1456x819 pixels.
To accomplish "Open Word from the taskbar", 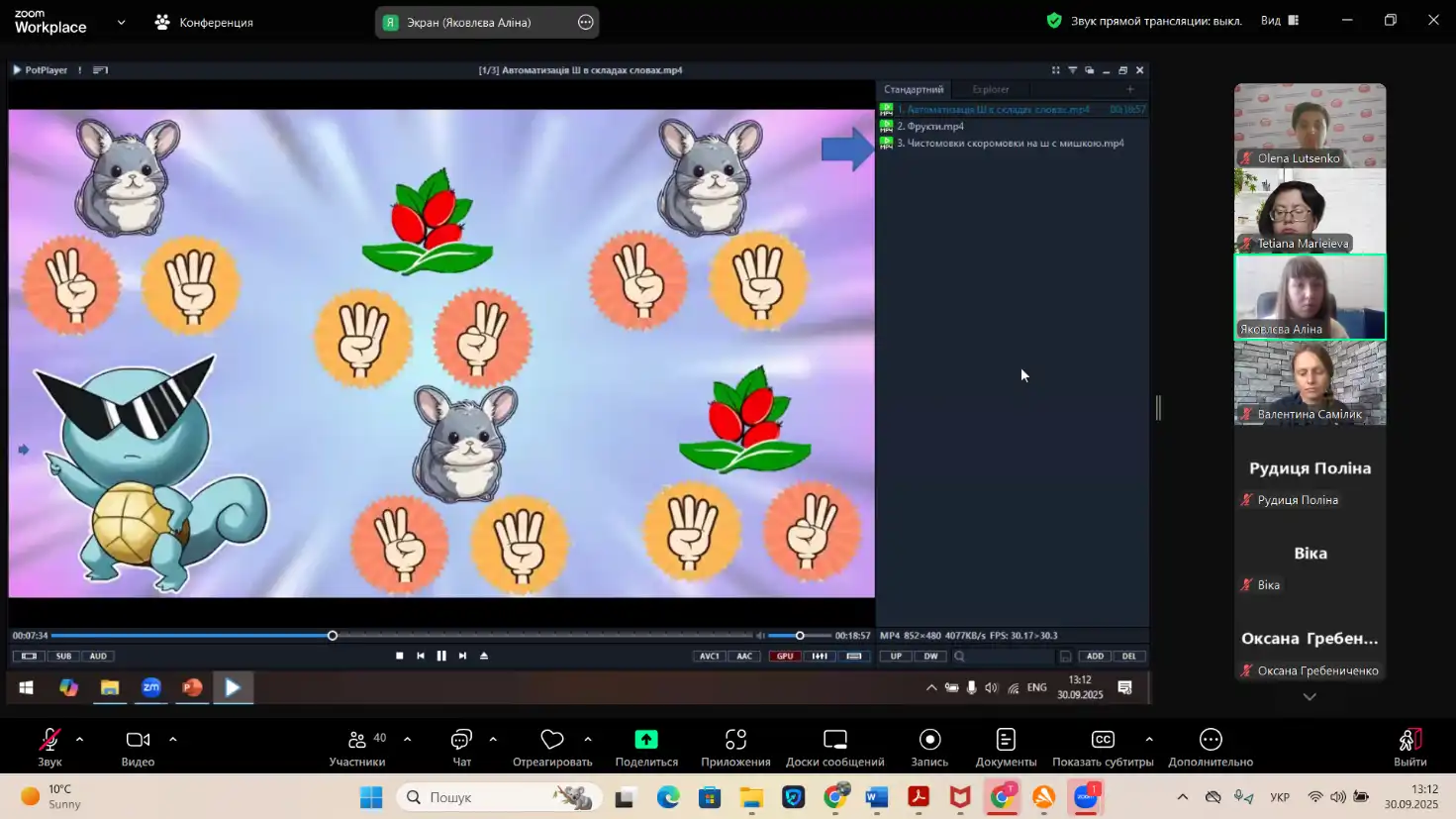I will 877,797.
